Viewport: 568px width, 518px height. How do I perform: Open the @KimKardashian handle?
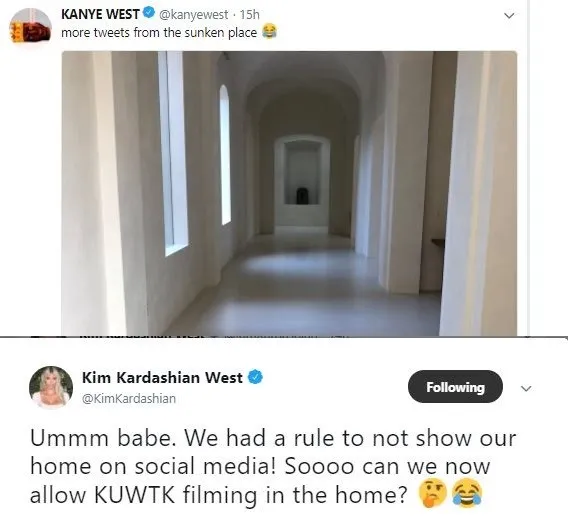tap(129, 398)
